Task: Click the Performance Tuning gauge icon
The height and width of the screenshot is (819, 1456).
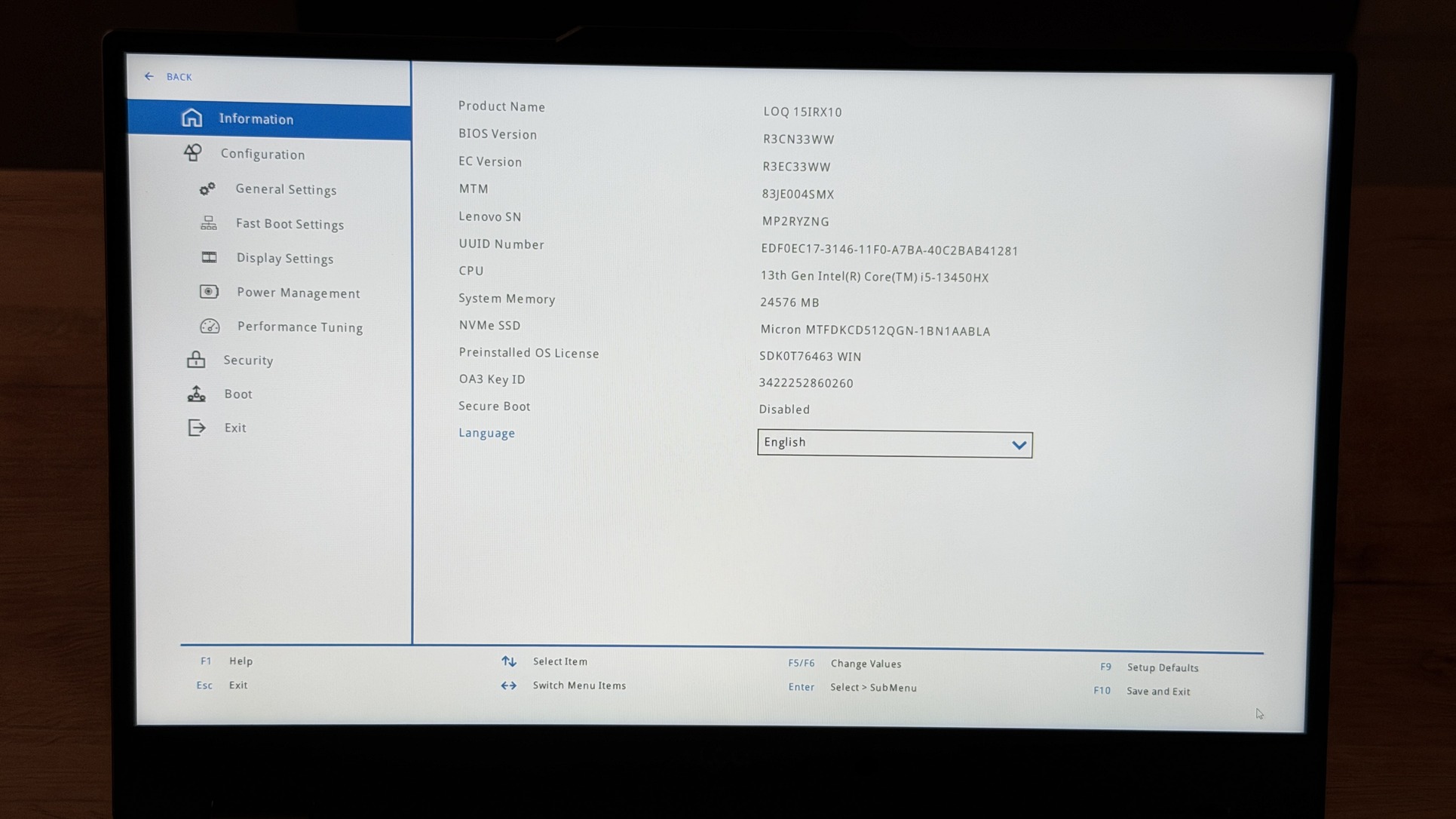Action: [210, 327]
